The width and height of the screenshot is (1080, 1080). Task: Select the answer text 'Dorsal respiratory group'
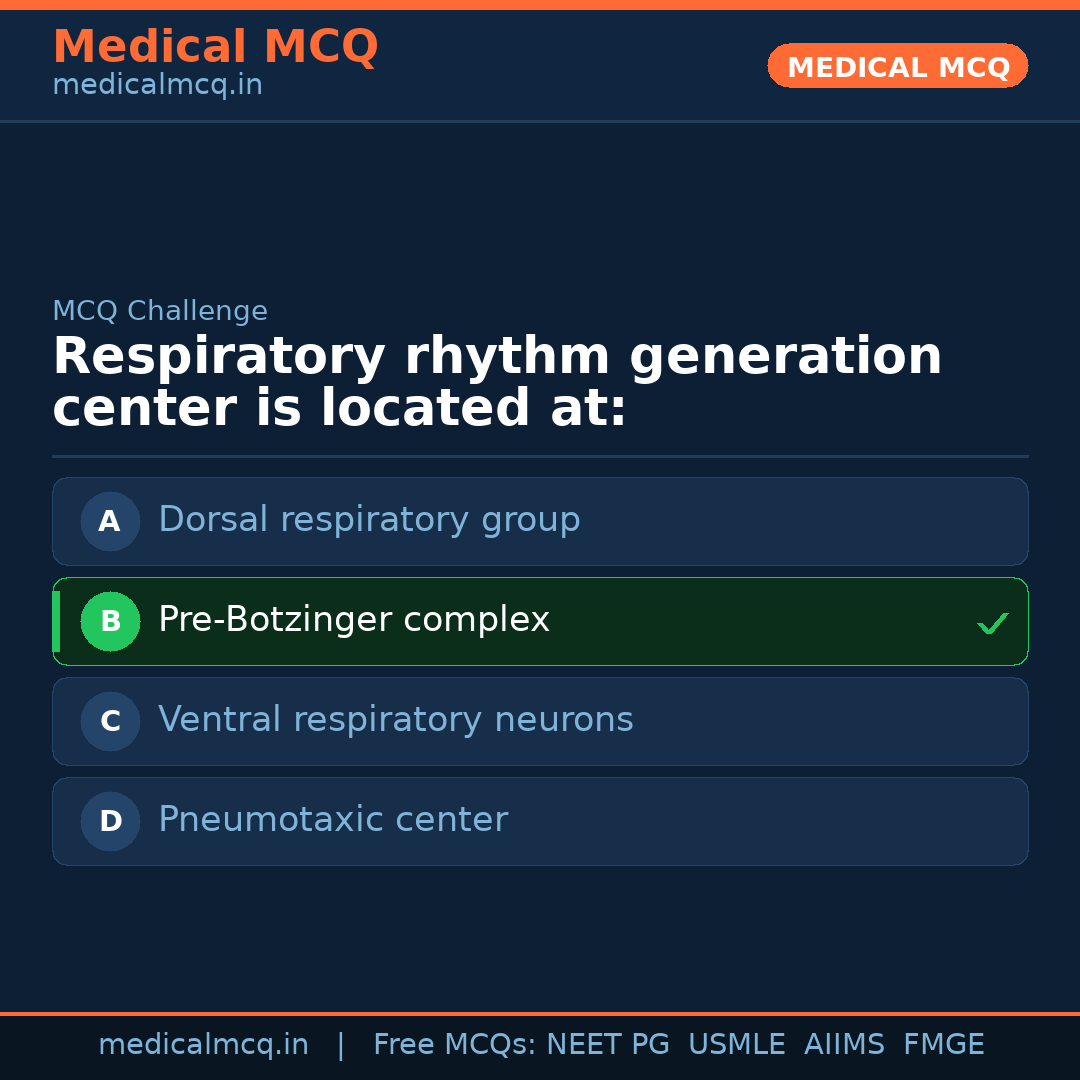click(x=369, y=520)
